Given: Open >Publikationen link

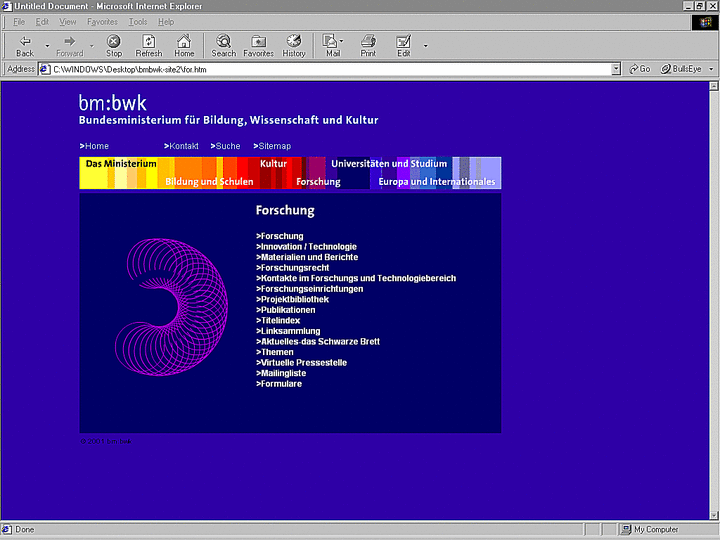Looking at the screenshot, I should tap(286, 310).
